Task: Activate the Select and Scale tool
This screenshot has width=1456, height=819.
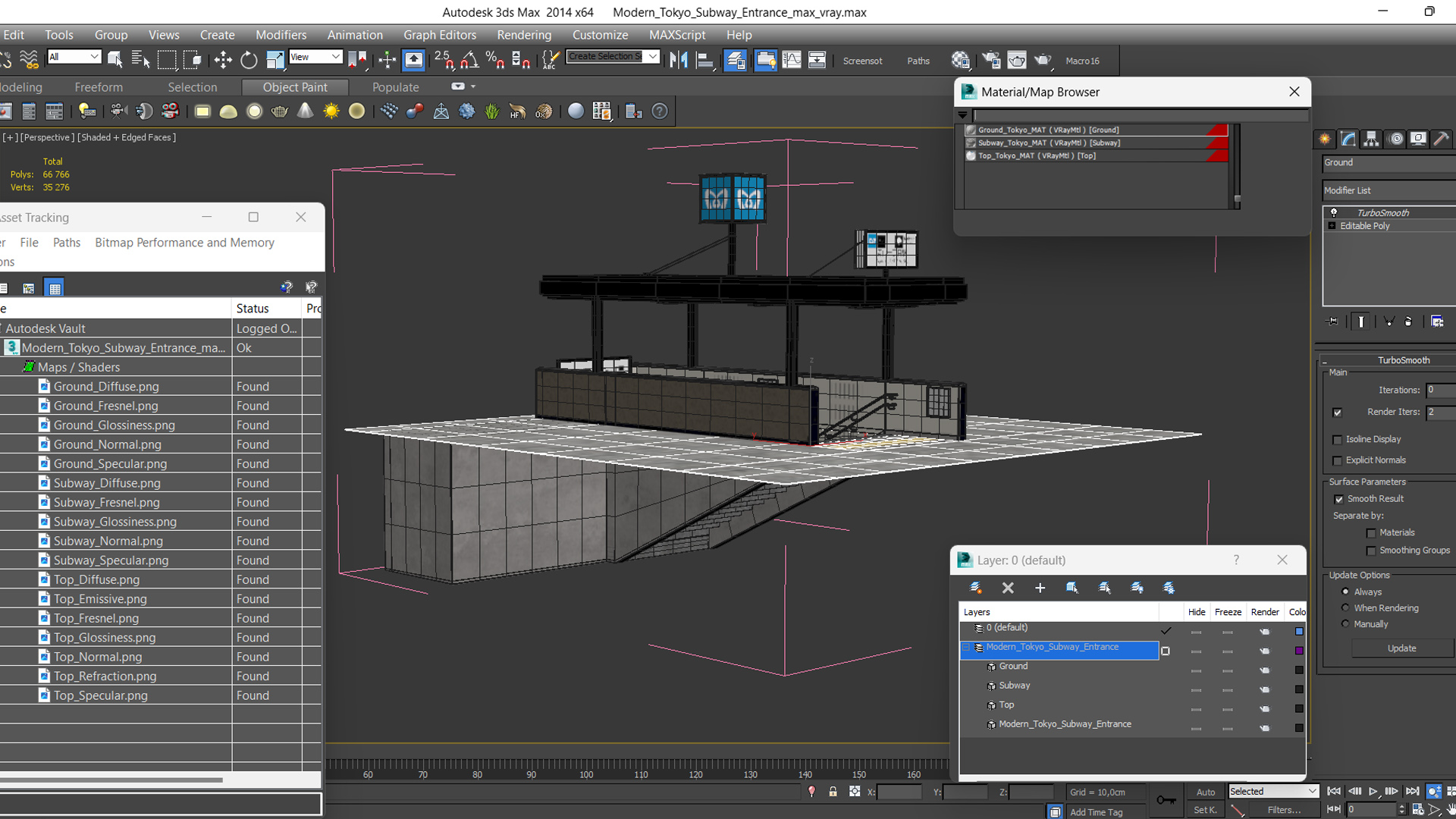Action: pyautogui.click(x=275, y=60)
